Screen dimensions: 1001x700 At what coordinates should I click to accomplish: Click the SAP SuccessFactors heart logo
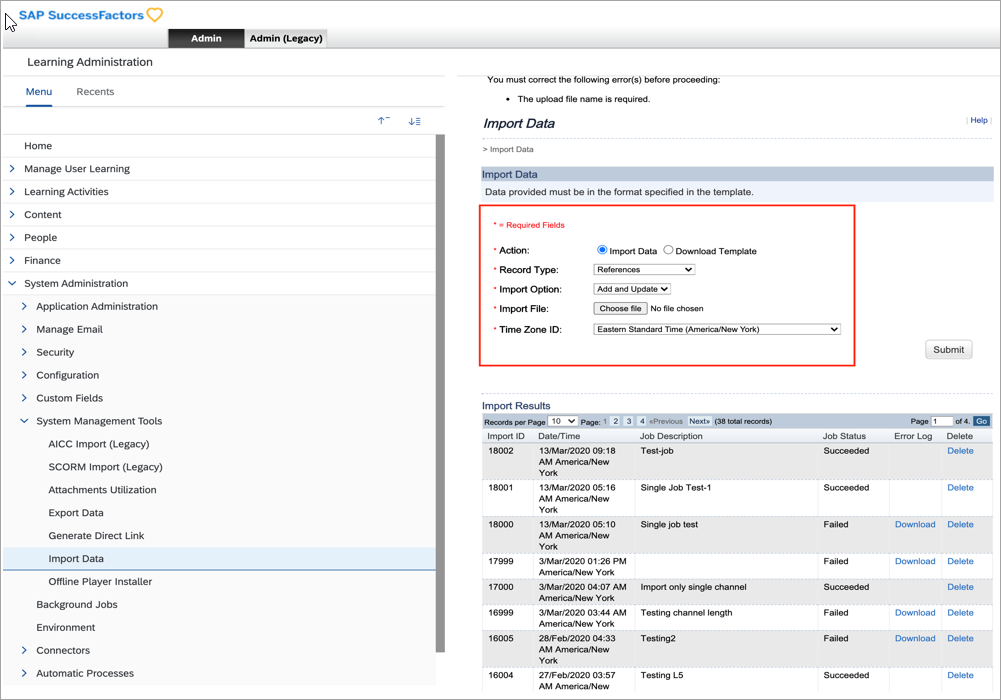pyautogui.click(x=154, y=15)
